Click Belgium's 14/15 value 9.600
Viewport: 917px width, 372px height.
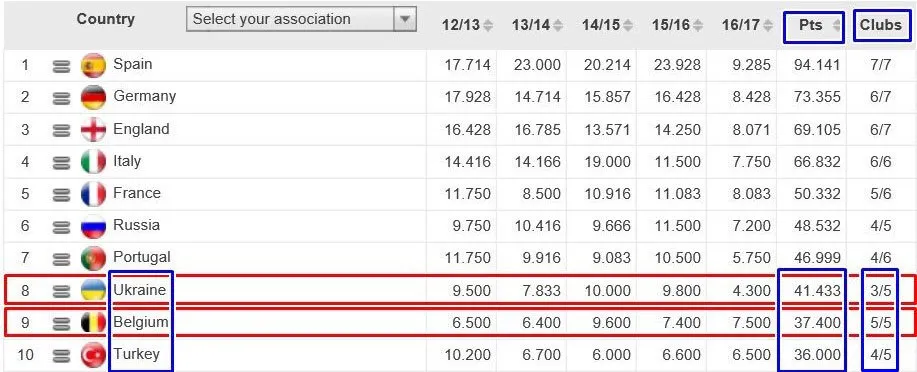(611, 322)
